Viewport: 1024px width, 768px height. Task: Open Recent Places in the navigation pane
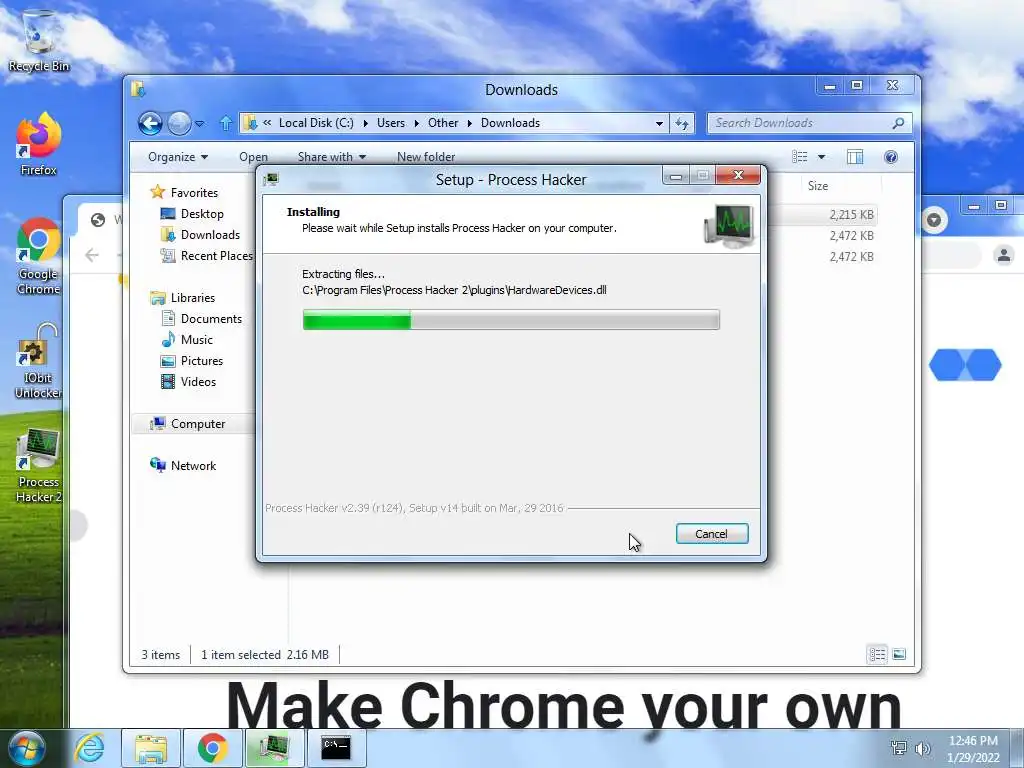(216, 256)
